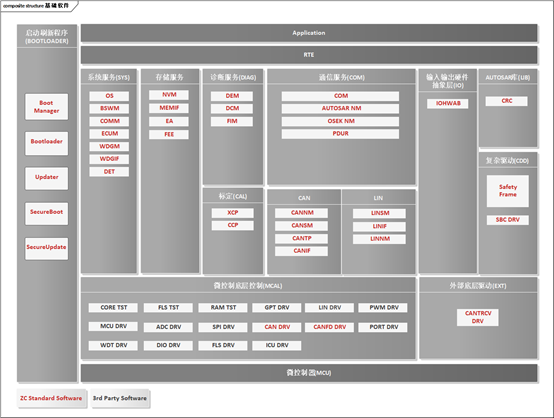Select the SecureUpdate block
Screen dimensions: 554x418
pos(46,248)
